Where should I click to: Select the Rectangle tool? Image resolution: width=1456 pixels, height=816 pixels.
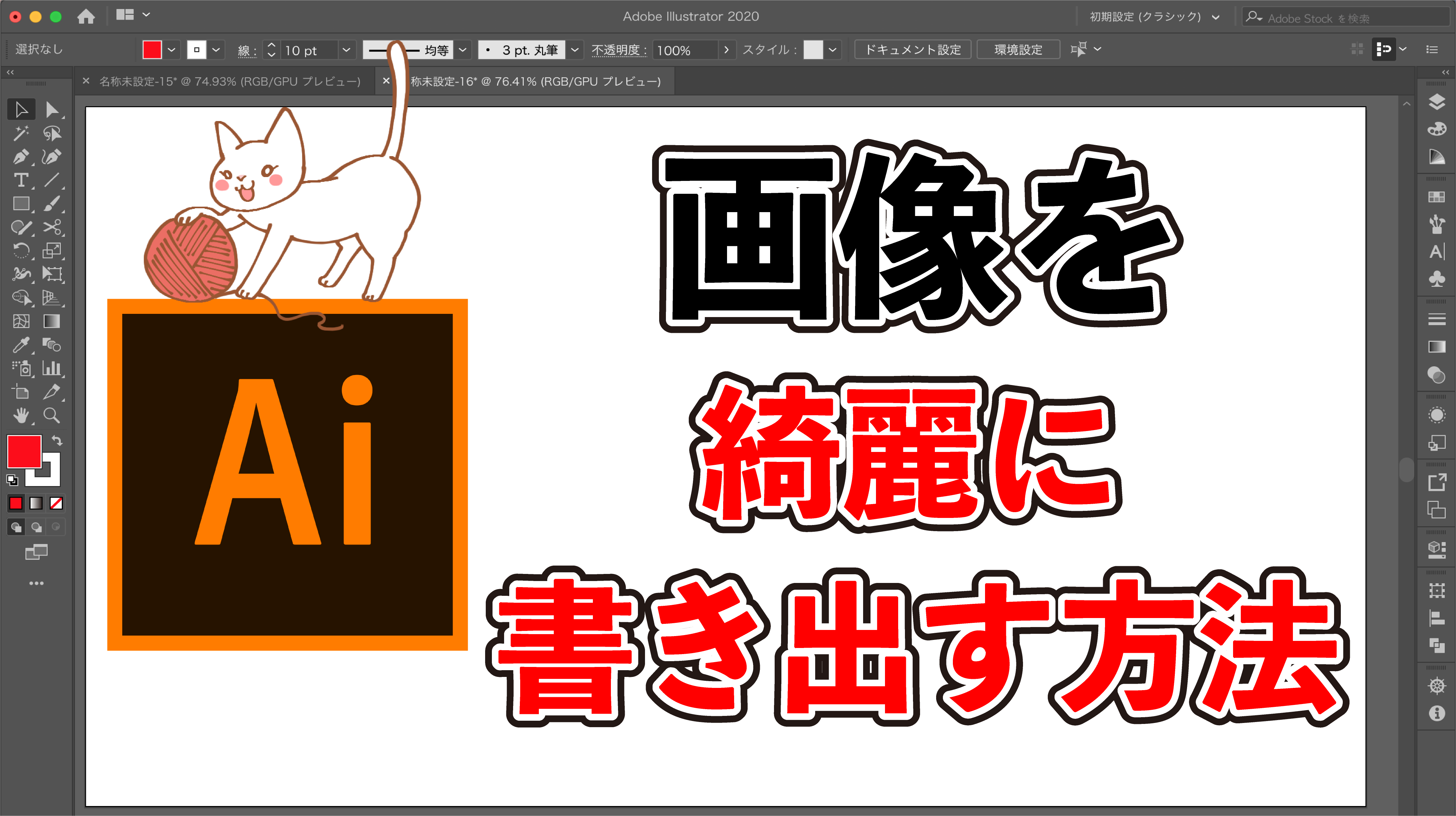click(x=22, y=203)
